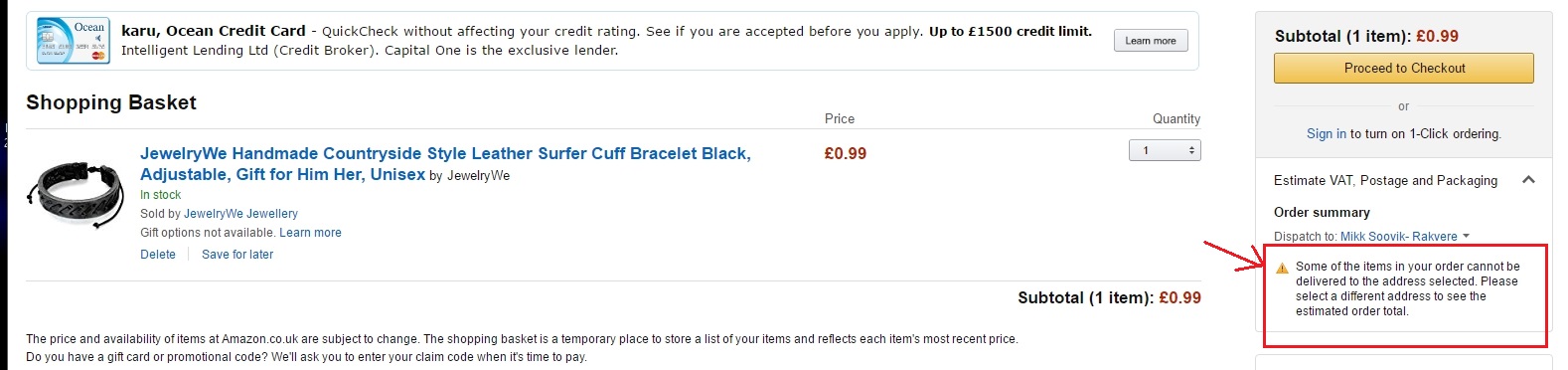
Task: Click Learn more about gift options
Action: tap(310, 233)
